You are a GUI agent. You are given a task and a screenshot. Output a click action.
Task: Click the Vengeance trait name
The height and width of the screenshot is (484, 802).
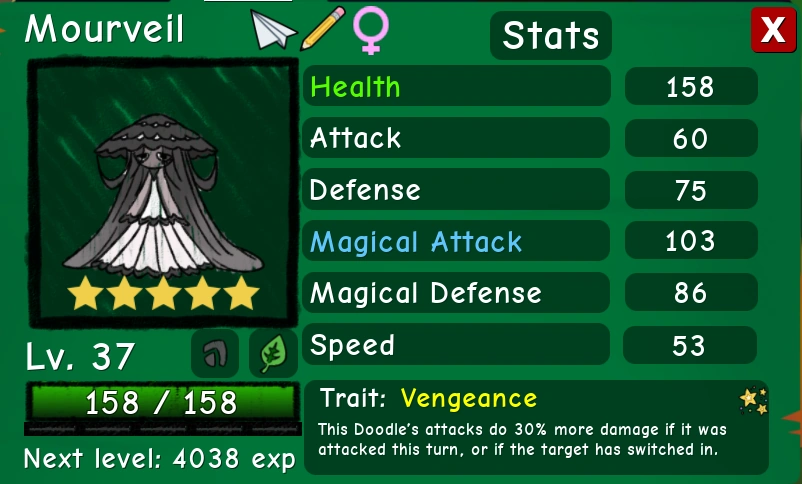[x=469, y=398]
